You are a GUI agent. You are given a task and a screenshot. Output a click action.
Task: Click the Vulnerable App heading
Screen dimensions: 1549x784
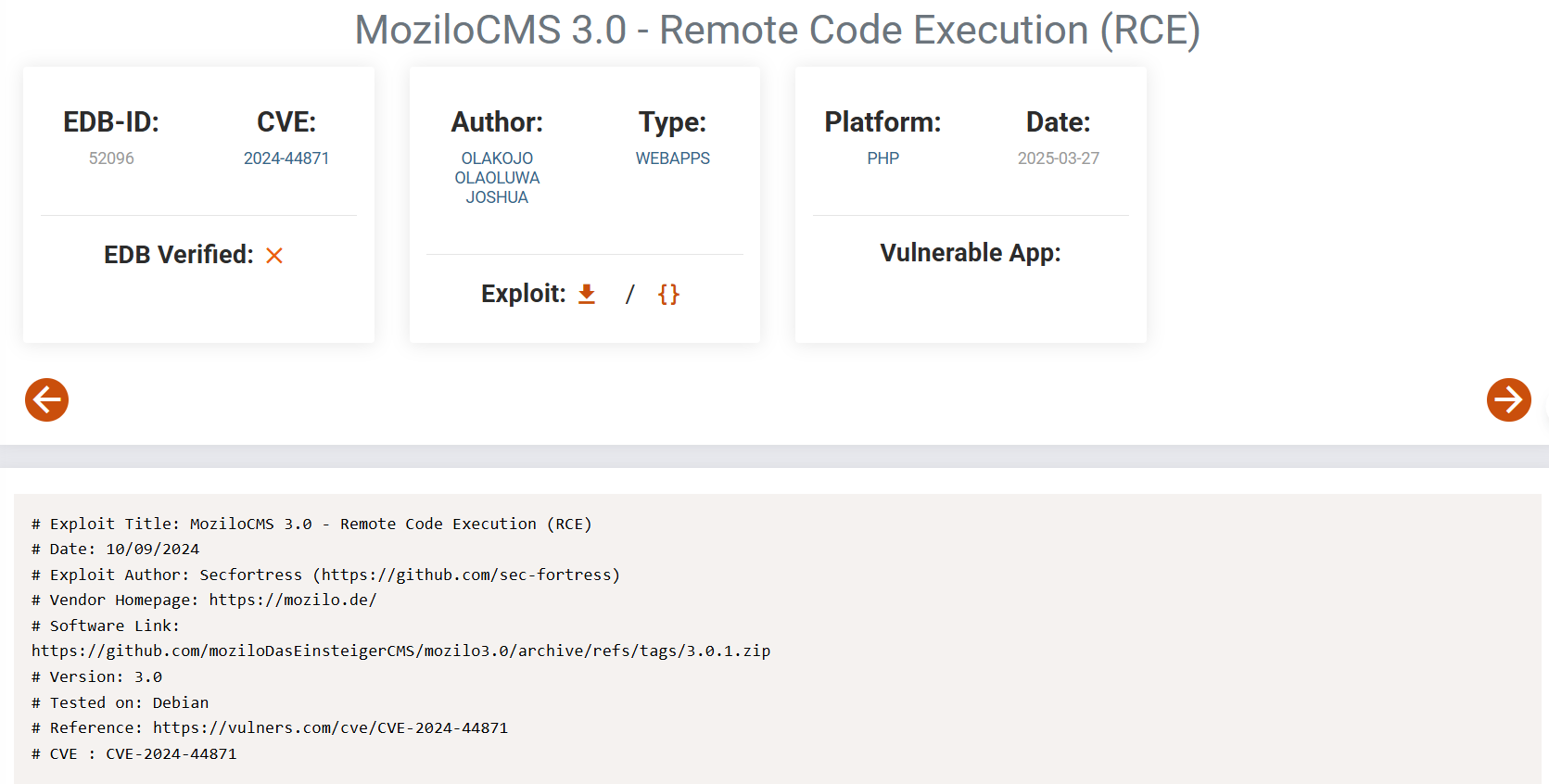click(970, 253)
